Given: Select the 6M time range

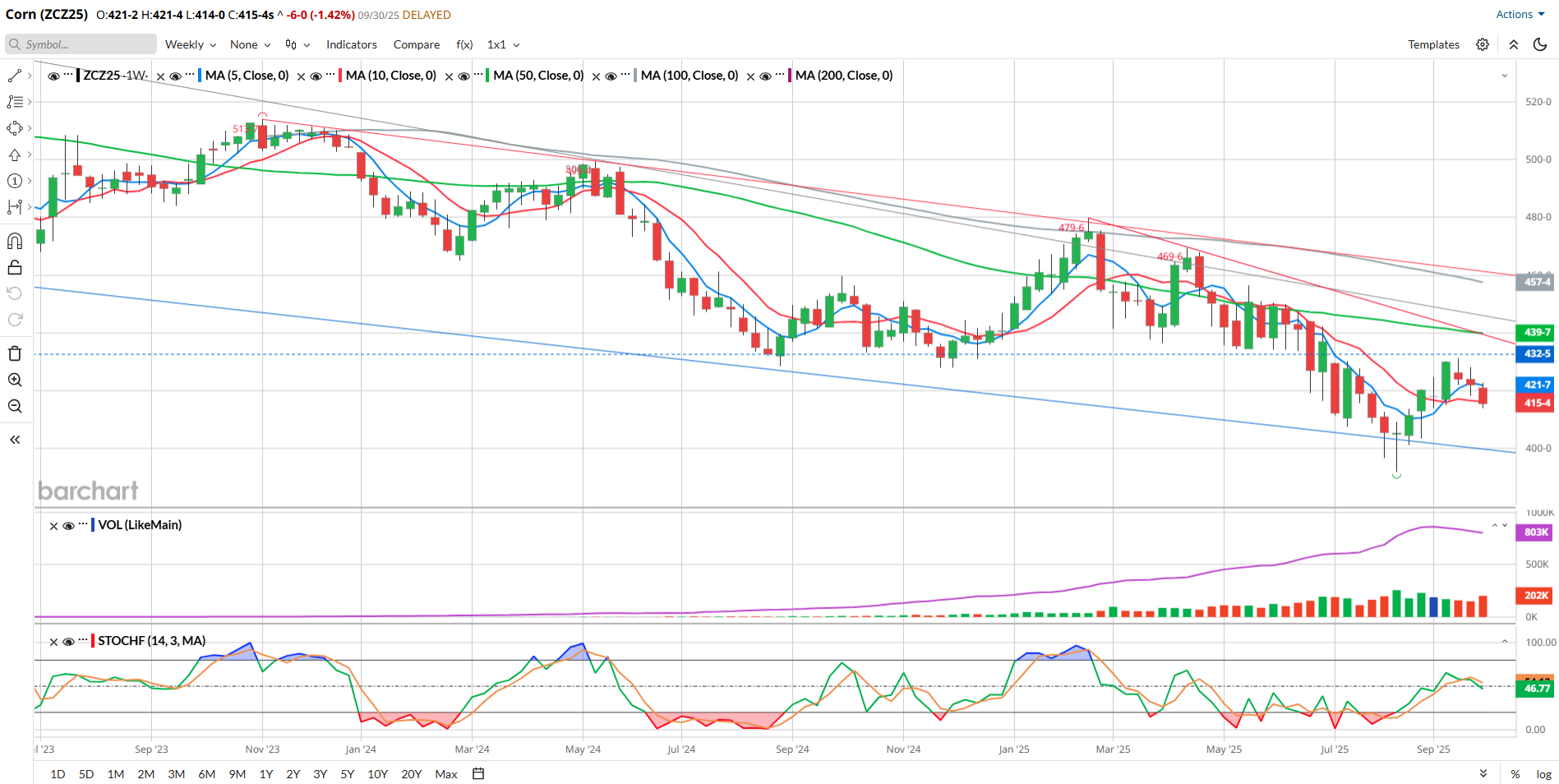Looking at the screenshot, I should click(x=206, y=774).
